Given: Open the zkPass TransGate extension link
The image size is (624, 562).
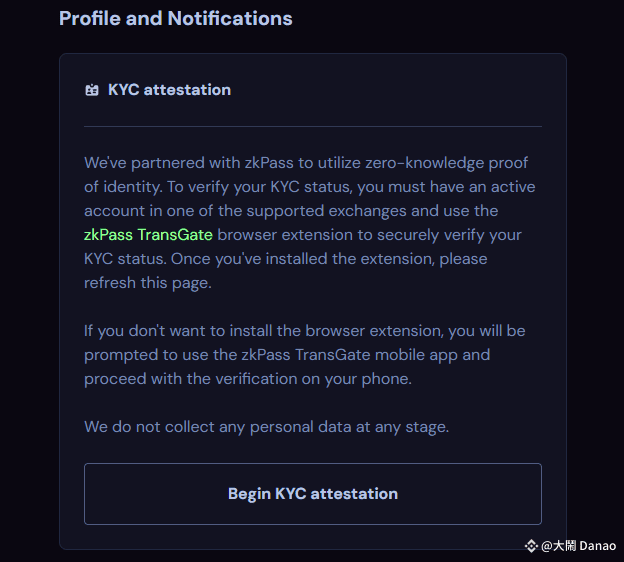Looking at the screenshot, I should [x=148, y=235].
